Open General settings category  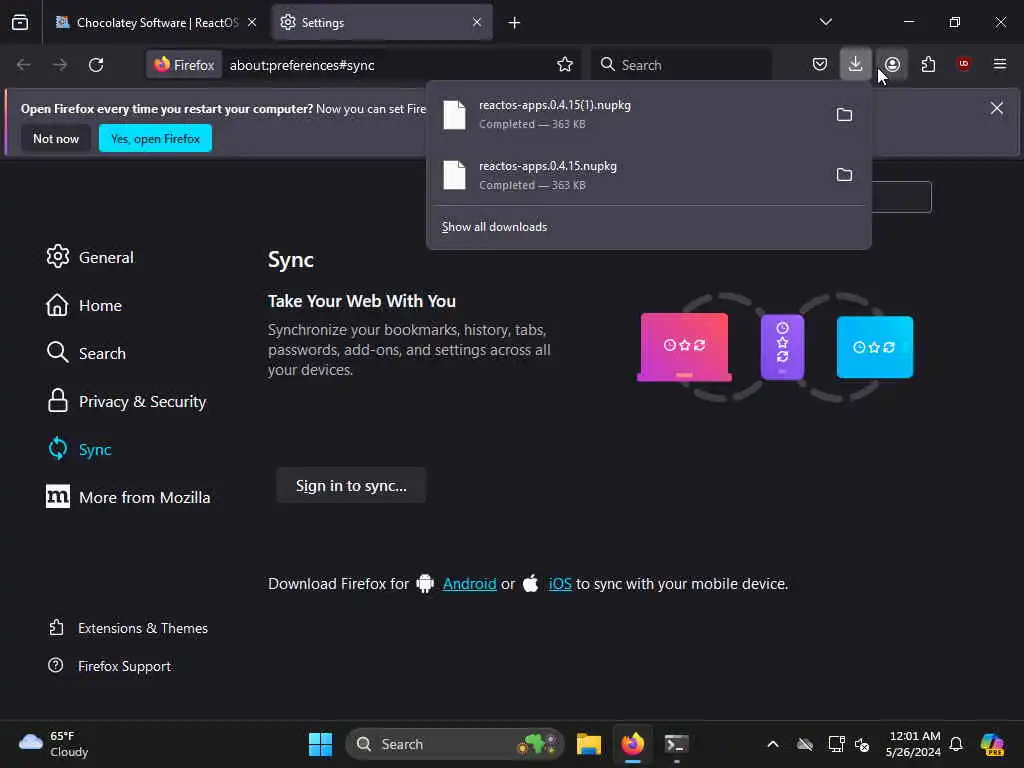pyautogui.click(x=90, y=257)
